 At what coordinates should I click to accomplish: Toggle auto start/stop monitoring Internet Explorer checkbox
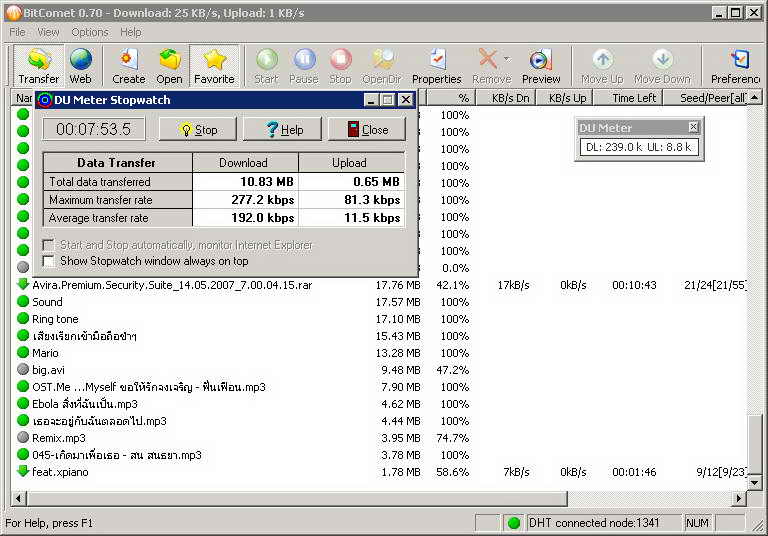48,244
